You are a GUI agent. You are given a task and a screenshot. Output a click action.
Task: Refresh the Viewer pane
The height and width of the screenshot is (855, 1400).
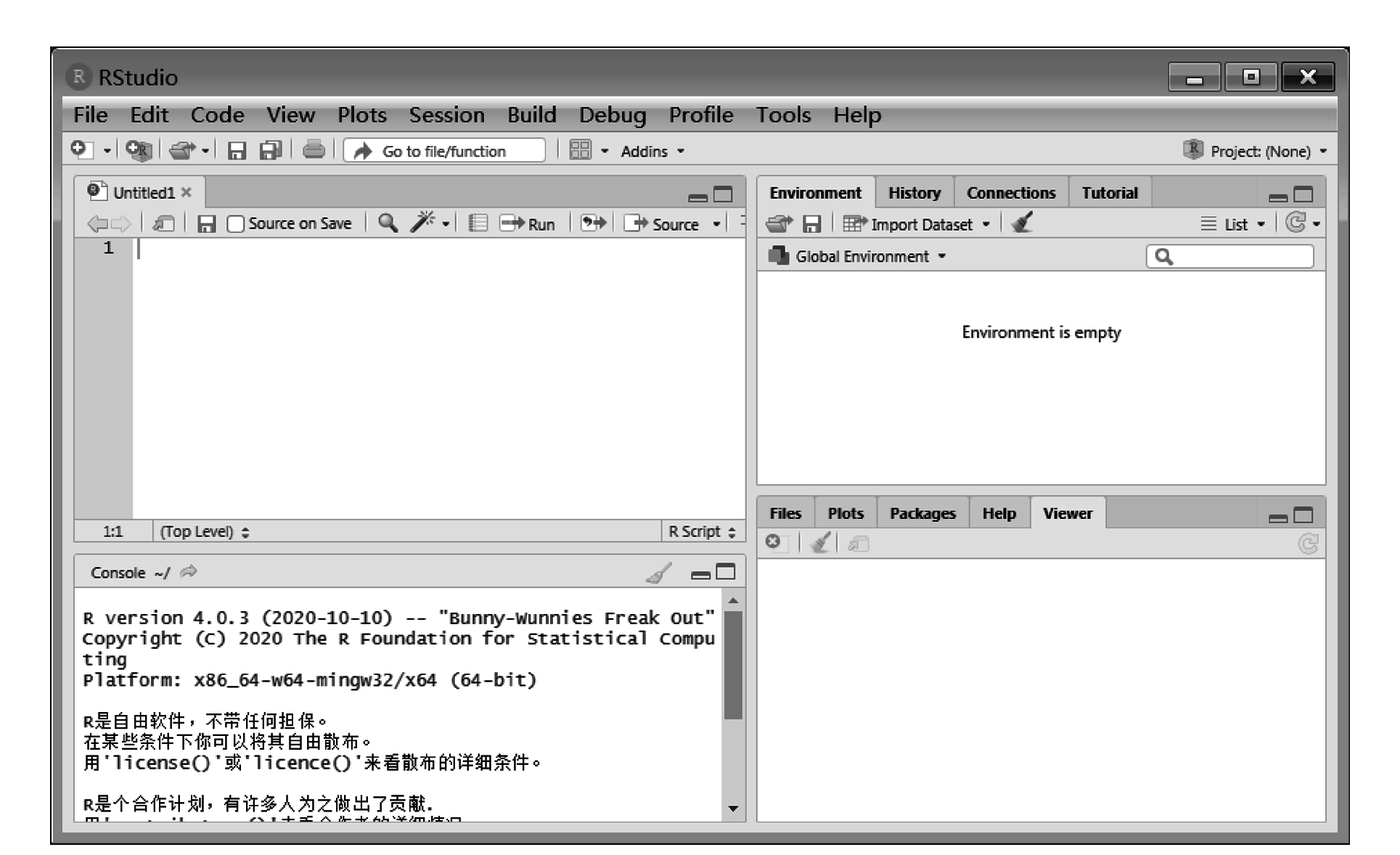pos(1308,544)
